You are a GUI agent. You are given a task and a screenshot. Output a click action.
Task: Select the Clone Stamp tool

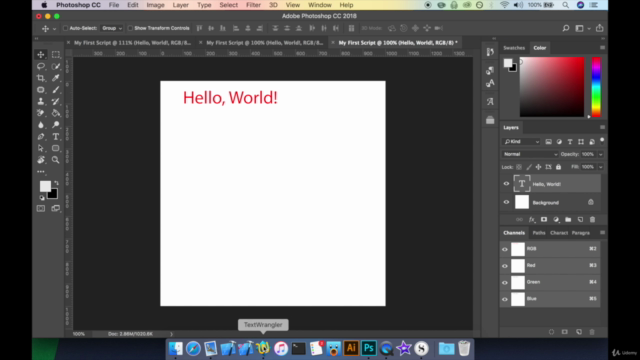click(x=41, y=101)
